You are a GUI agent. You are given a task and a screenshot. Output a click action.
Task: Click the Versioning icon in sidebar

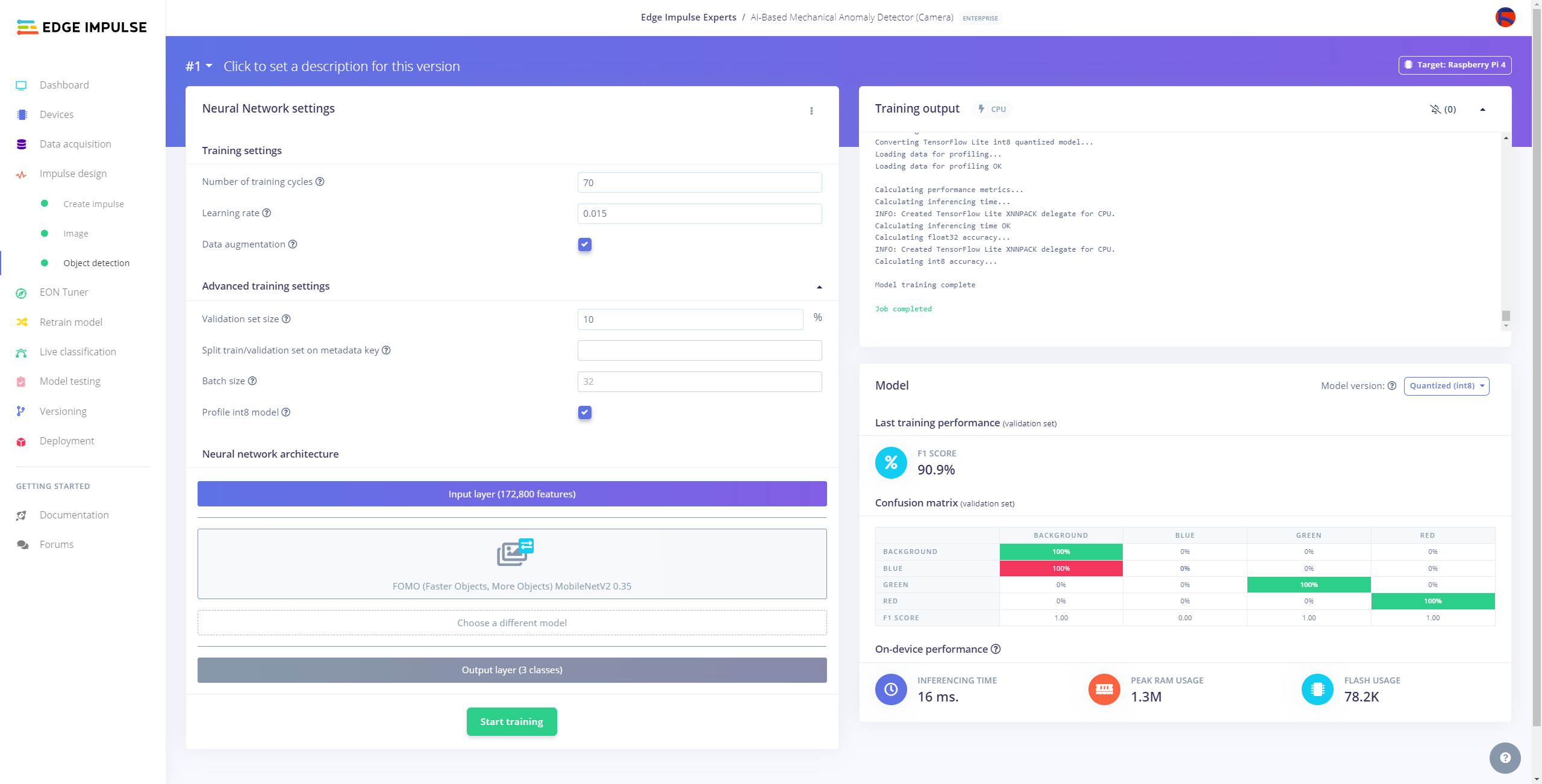pos(21,411)
